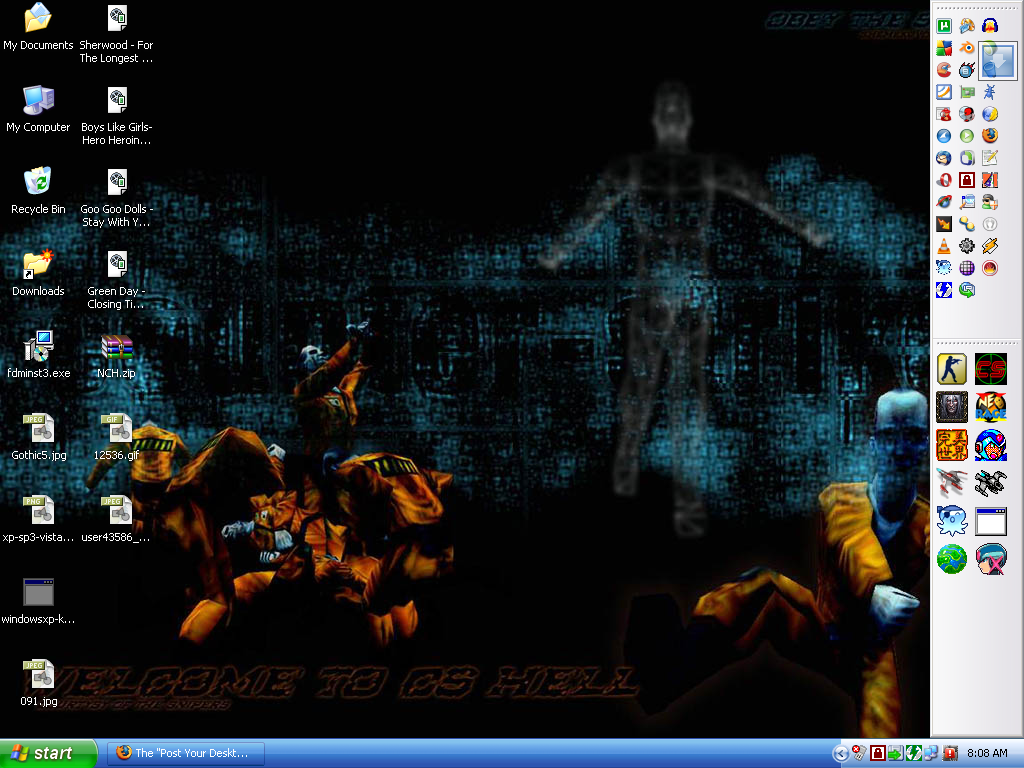Expand hidden system tray icons arrow
Viewport: 1024px width, 768px height.
[x=841, y=754]
